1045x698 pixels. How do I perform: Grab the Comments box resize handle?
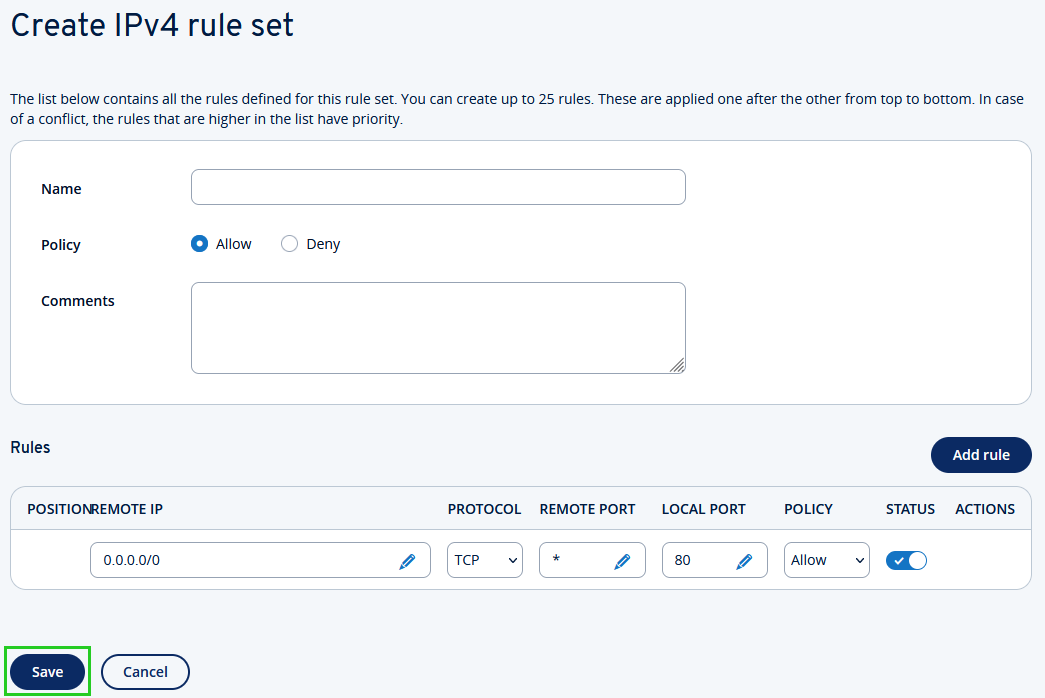678,366
